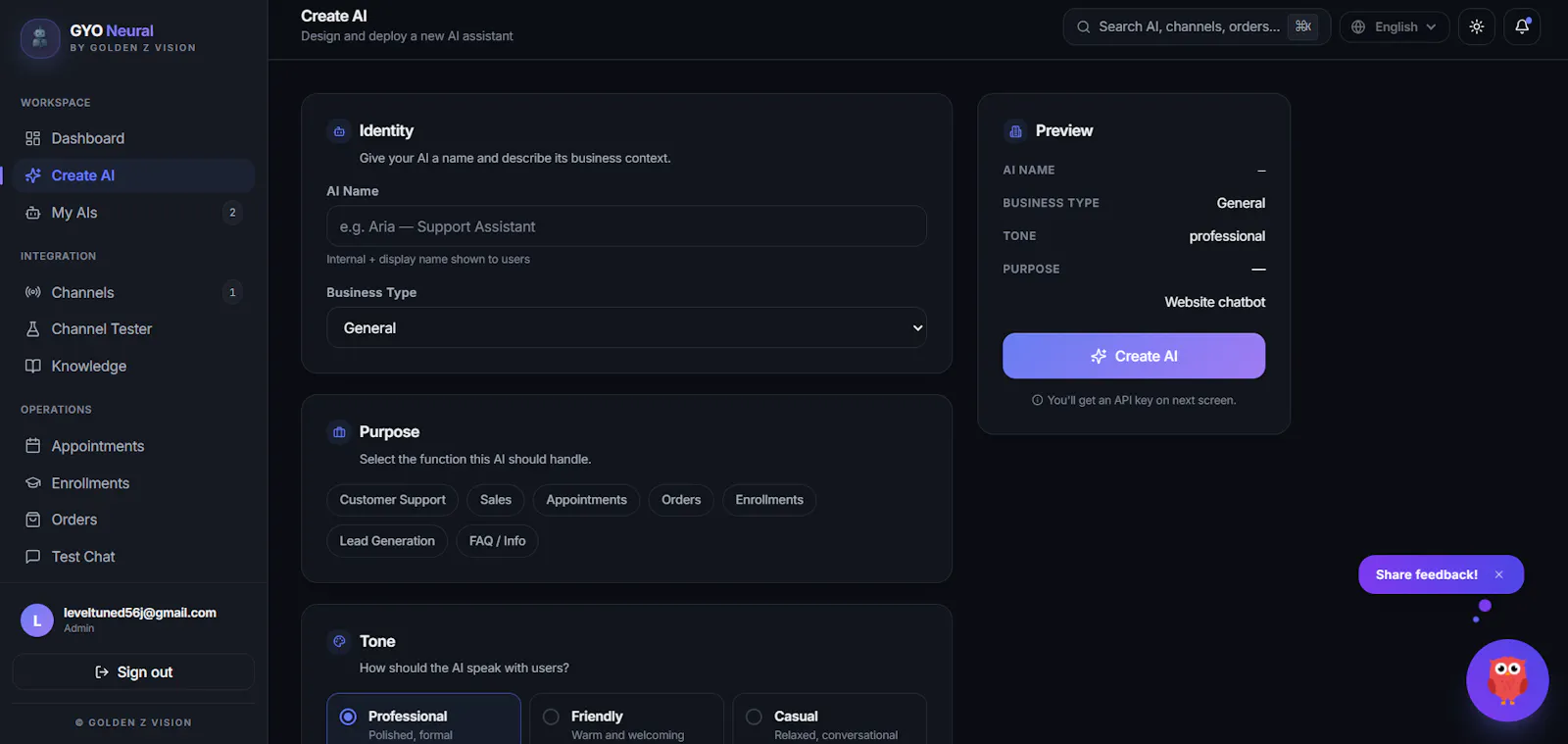Open notifications bell
The image size is (1568, 744).
point(1522,26)
